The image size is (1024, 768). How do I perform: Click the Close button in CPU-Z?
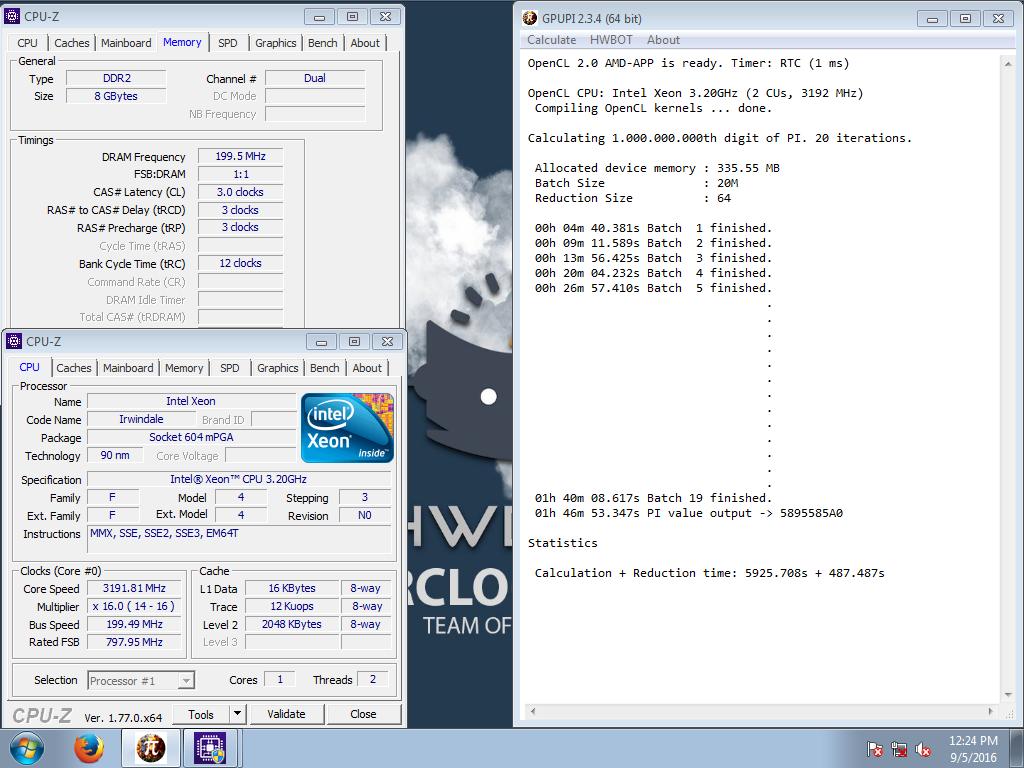click(363, 714)
